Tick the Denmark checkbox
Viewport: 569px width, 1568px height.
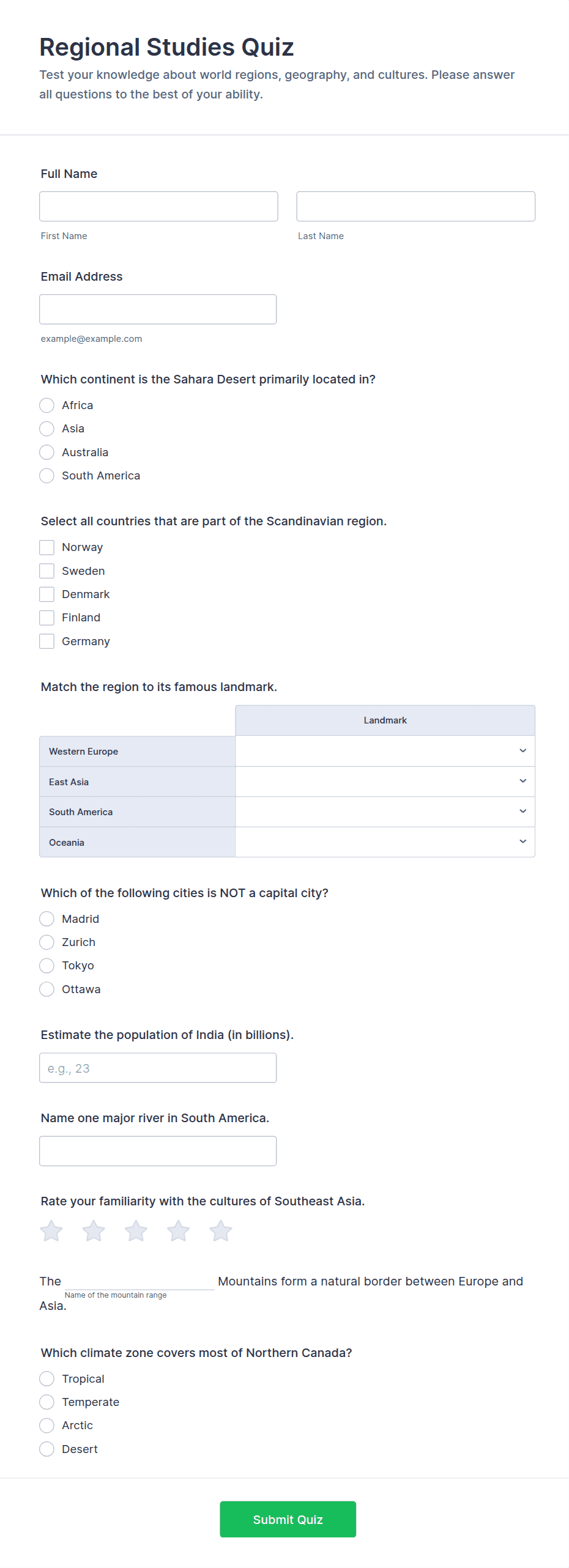tap(47, 594)
